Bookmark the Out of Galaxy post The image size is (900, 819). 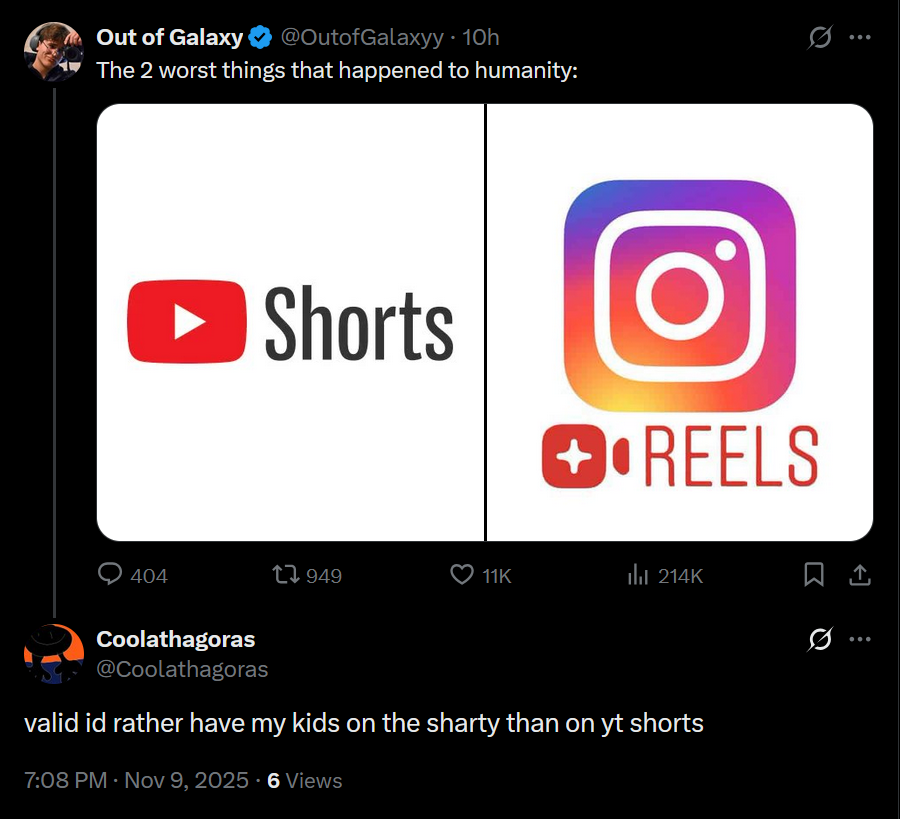814,575
